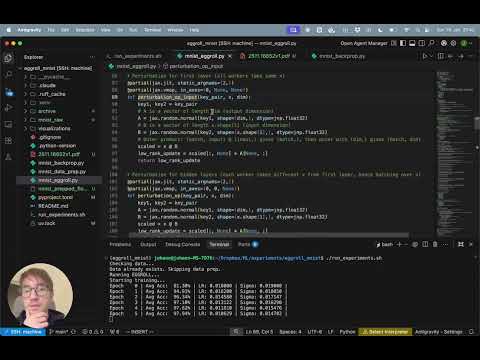Open mnist_backprop.py in explorer
Viewport: 480px width, 360px height.
[59, 163]
